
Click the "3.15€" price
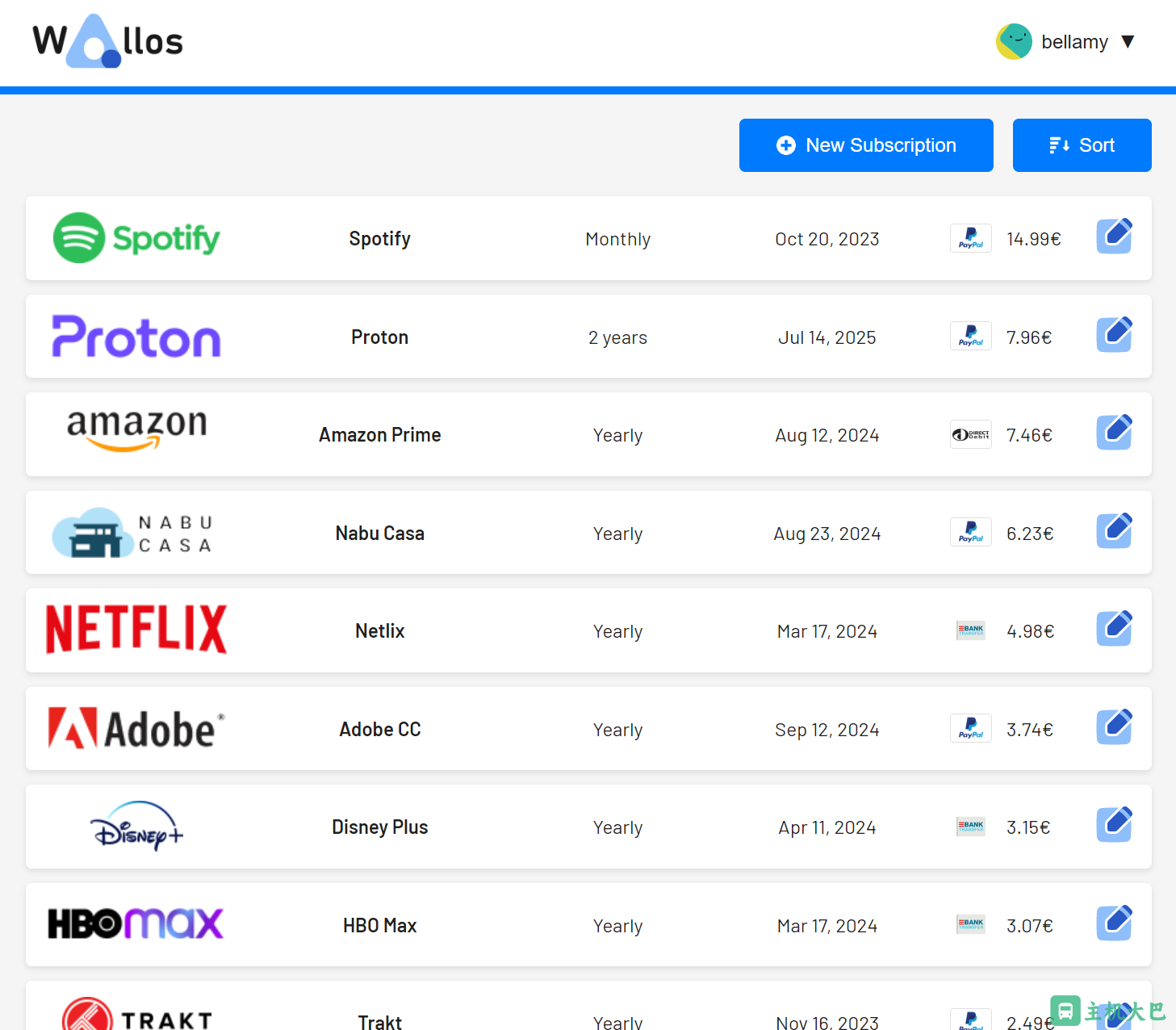(1028, 827)
